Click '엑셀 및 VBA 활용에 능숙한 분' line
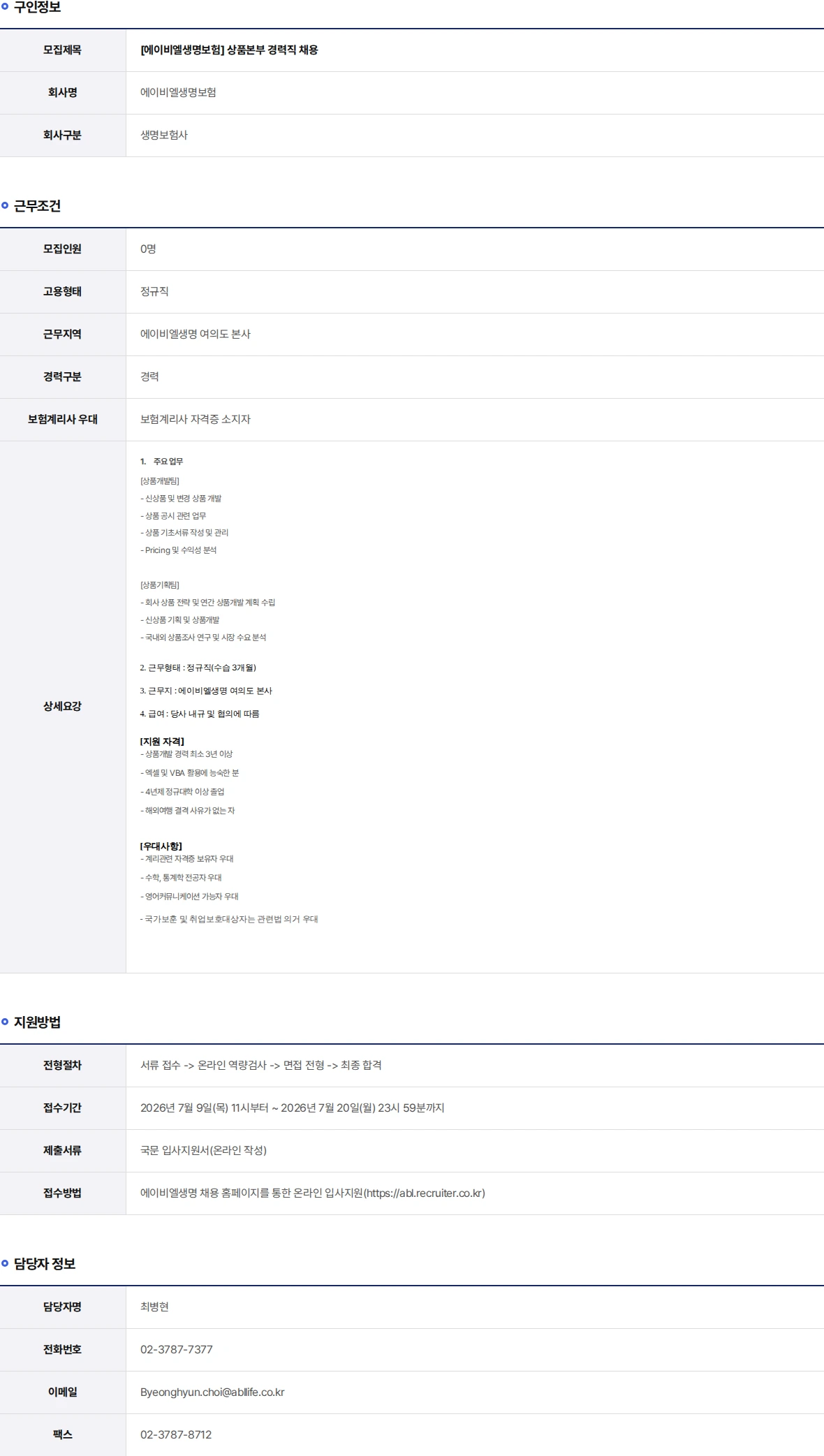The width and height of the screenshot is (824, 1456). coord(190,773)
